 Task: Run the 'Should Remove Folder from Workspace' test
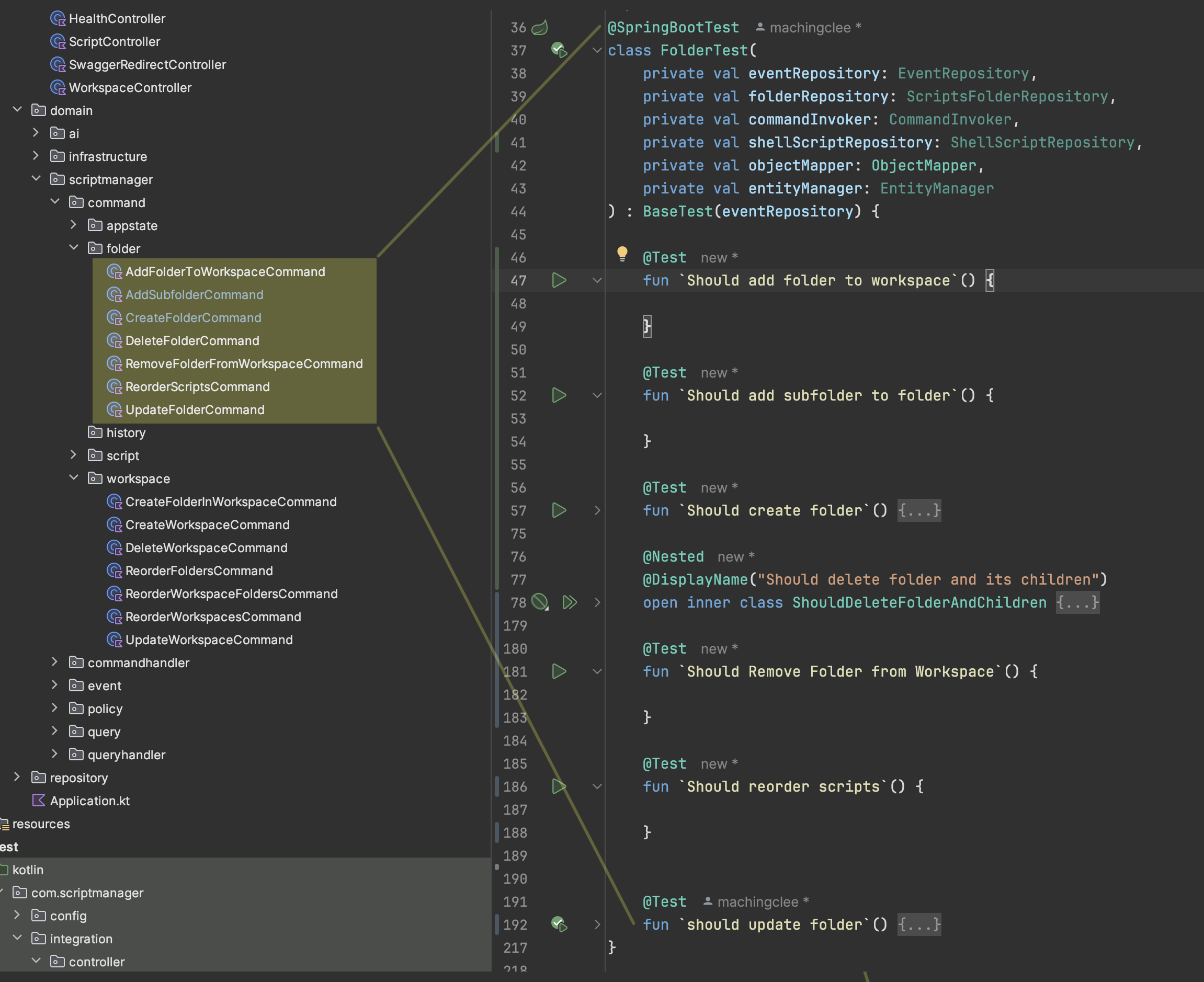coord(559,671)
